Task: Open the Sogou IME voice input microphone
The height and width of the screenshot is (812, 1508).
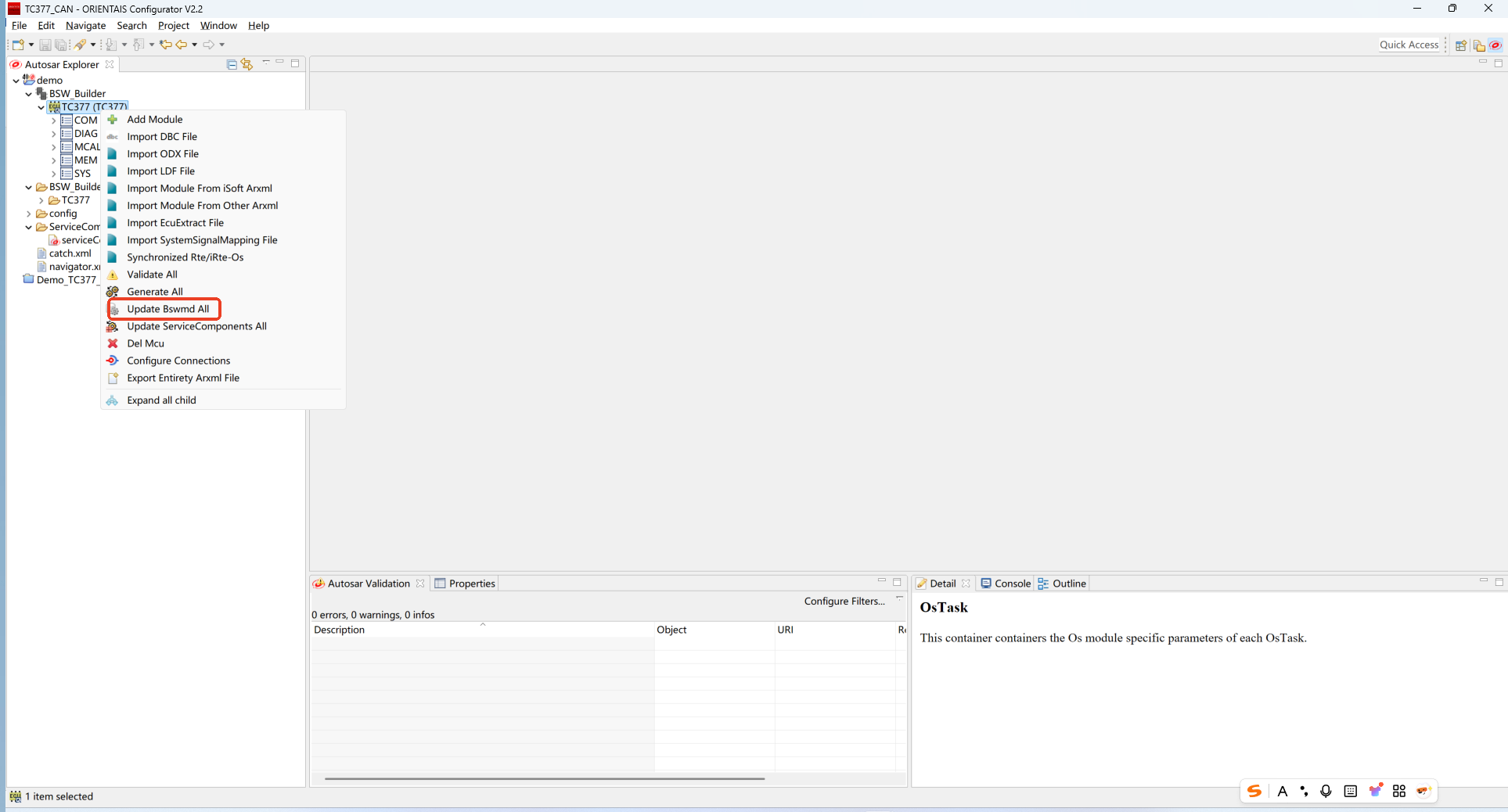Action: click(1326, 791)
